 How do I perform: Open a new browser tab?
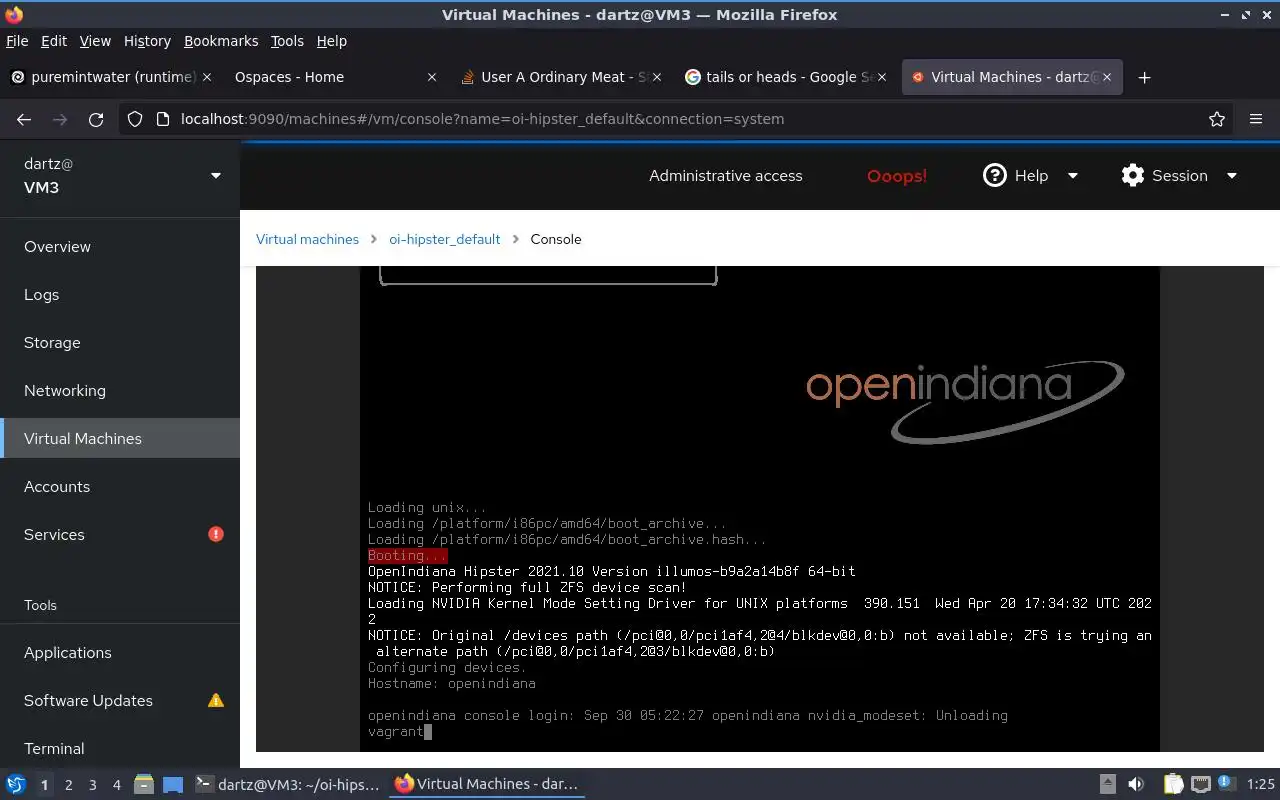(1145, 77)
